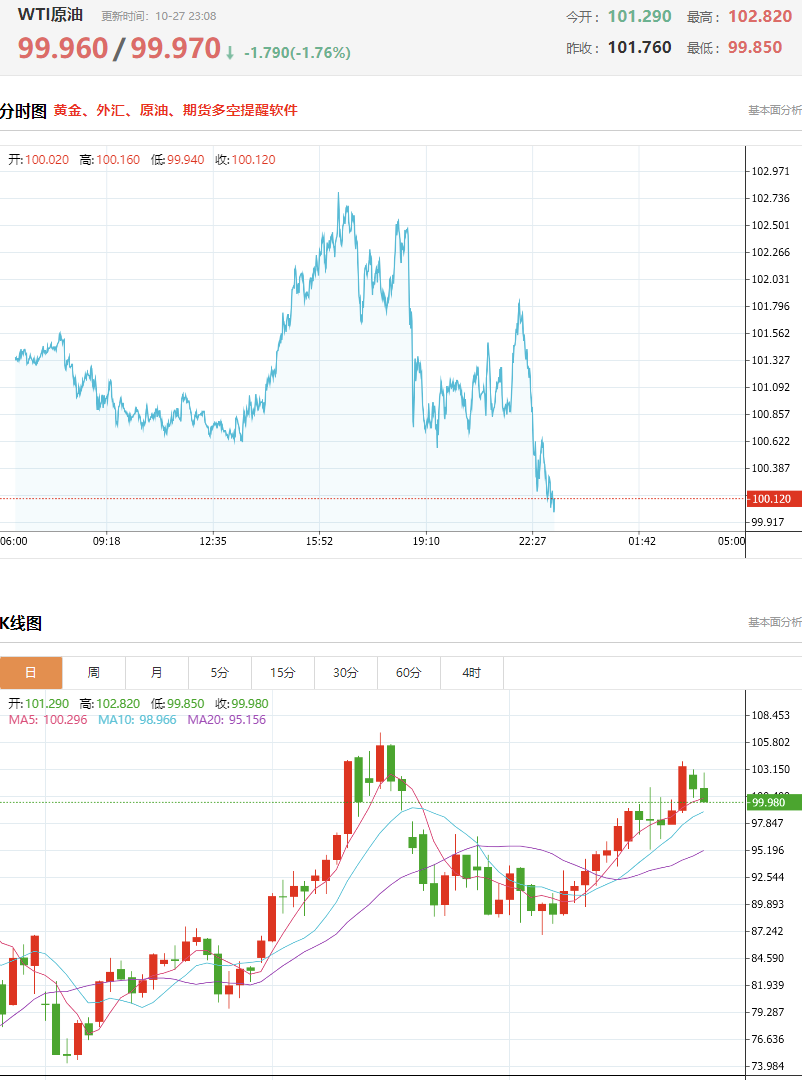Click the MA10: 98.966 indicator label
Image resolution: width=802 pixels, height=1080 pixels.
137,720
